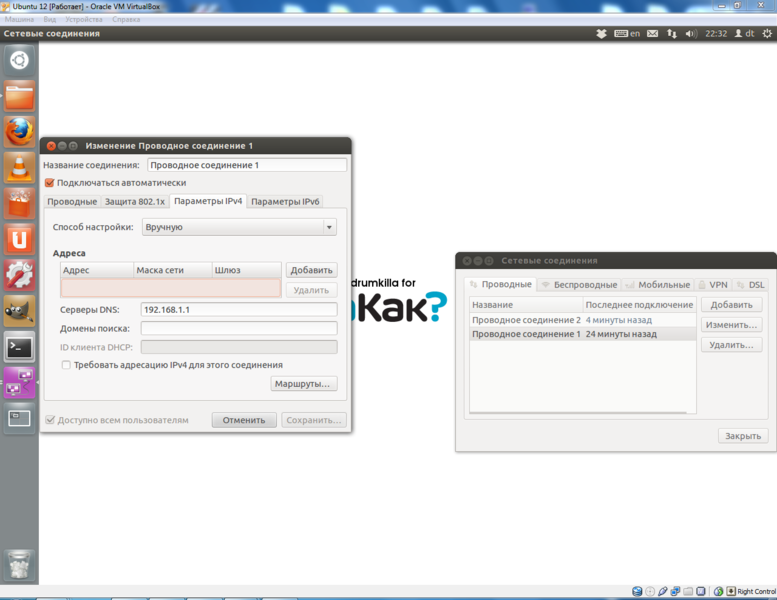Open the sound volume indicator
The height and width of the screenshot is (600, 777).
tap(692, 33)
